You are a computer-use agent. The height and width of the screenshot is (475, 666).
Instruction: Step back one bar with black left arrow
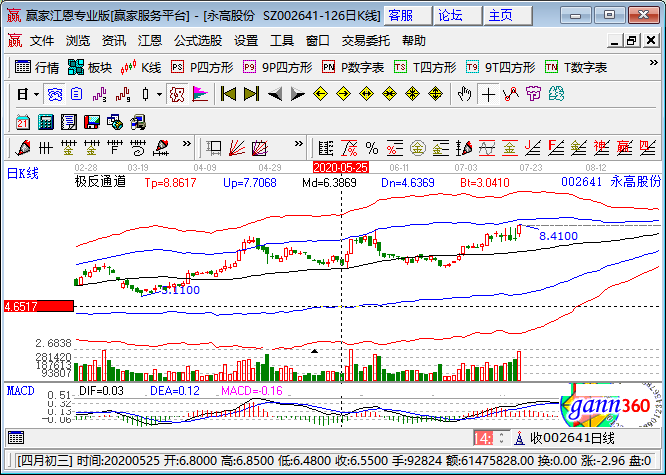point(275,94)
